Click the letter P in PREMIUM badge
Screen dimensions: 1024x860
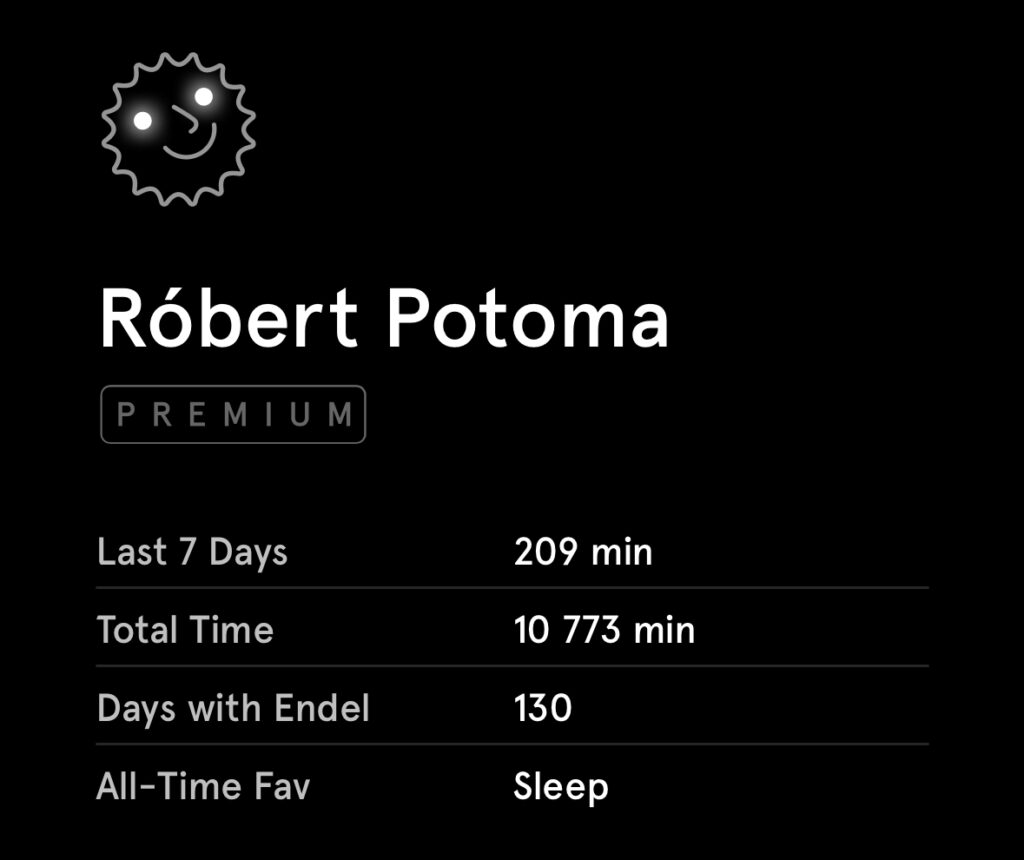(x=125, y=415)
